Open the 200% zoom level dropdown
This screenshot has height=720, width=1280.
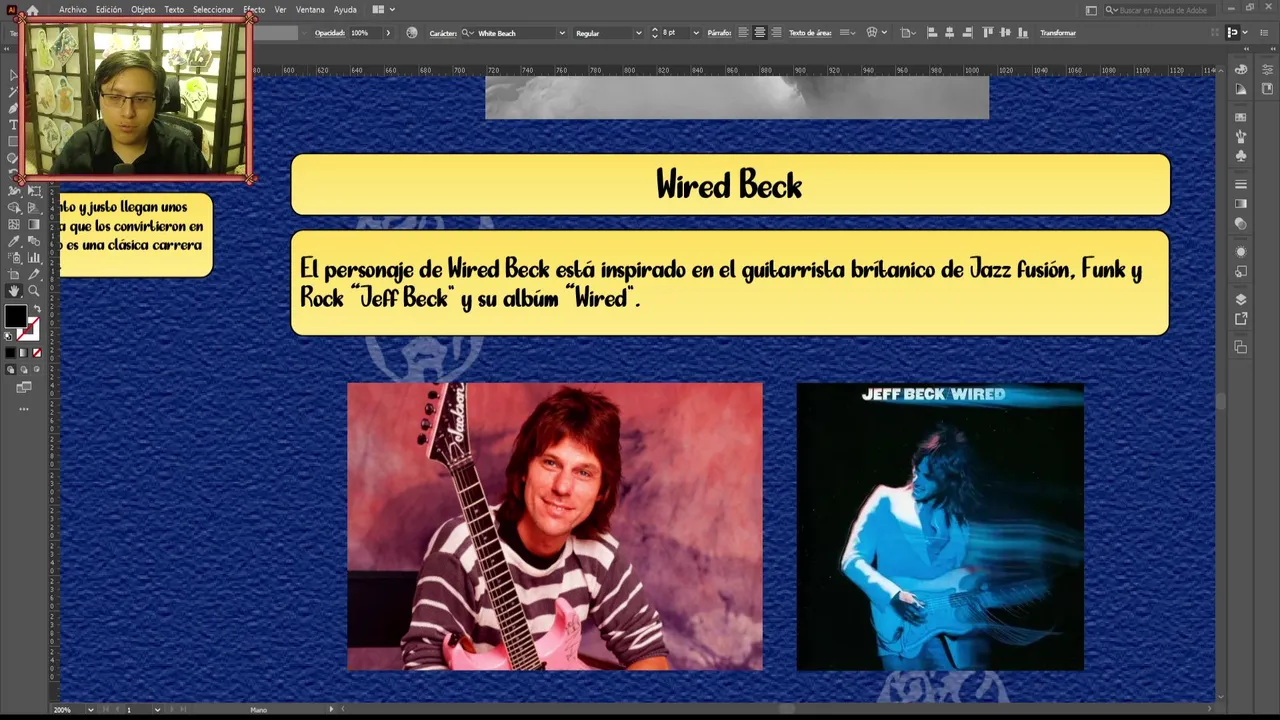(x=90, y=710)
